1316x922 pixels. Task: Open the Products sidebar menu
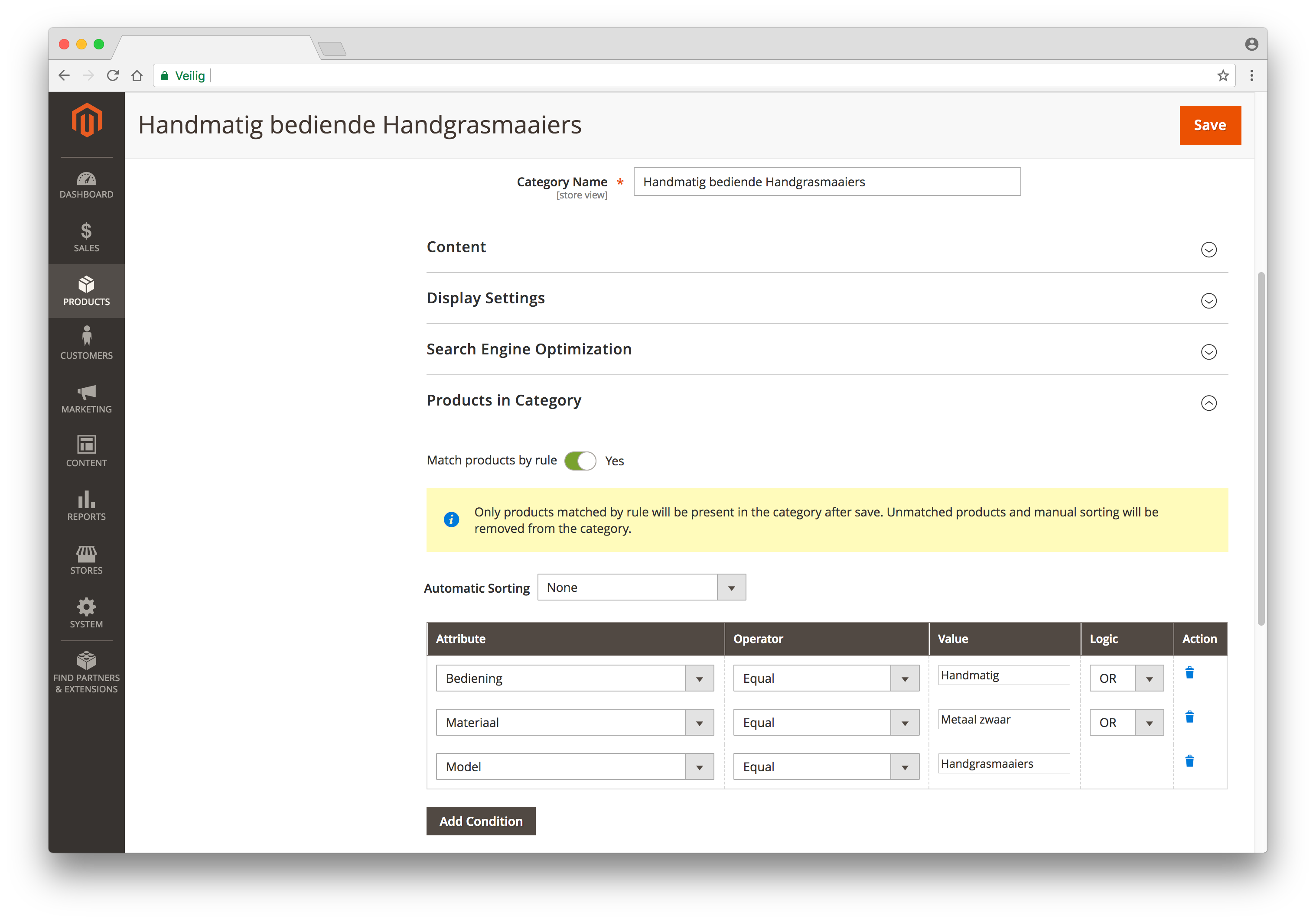(x=87, y=291)
